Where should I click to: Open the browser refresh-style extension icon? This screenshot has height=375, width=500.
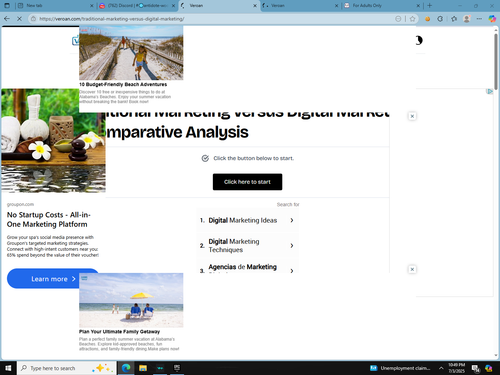point(440,19)
